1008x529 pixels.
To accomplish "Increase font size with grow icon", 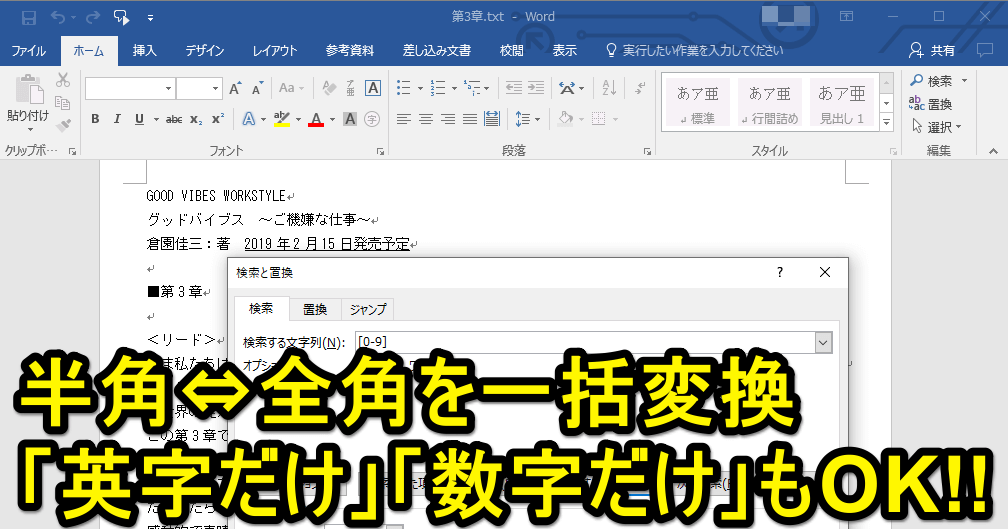I will pos(236,88).
